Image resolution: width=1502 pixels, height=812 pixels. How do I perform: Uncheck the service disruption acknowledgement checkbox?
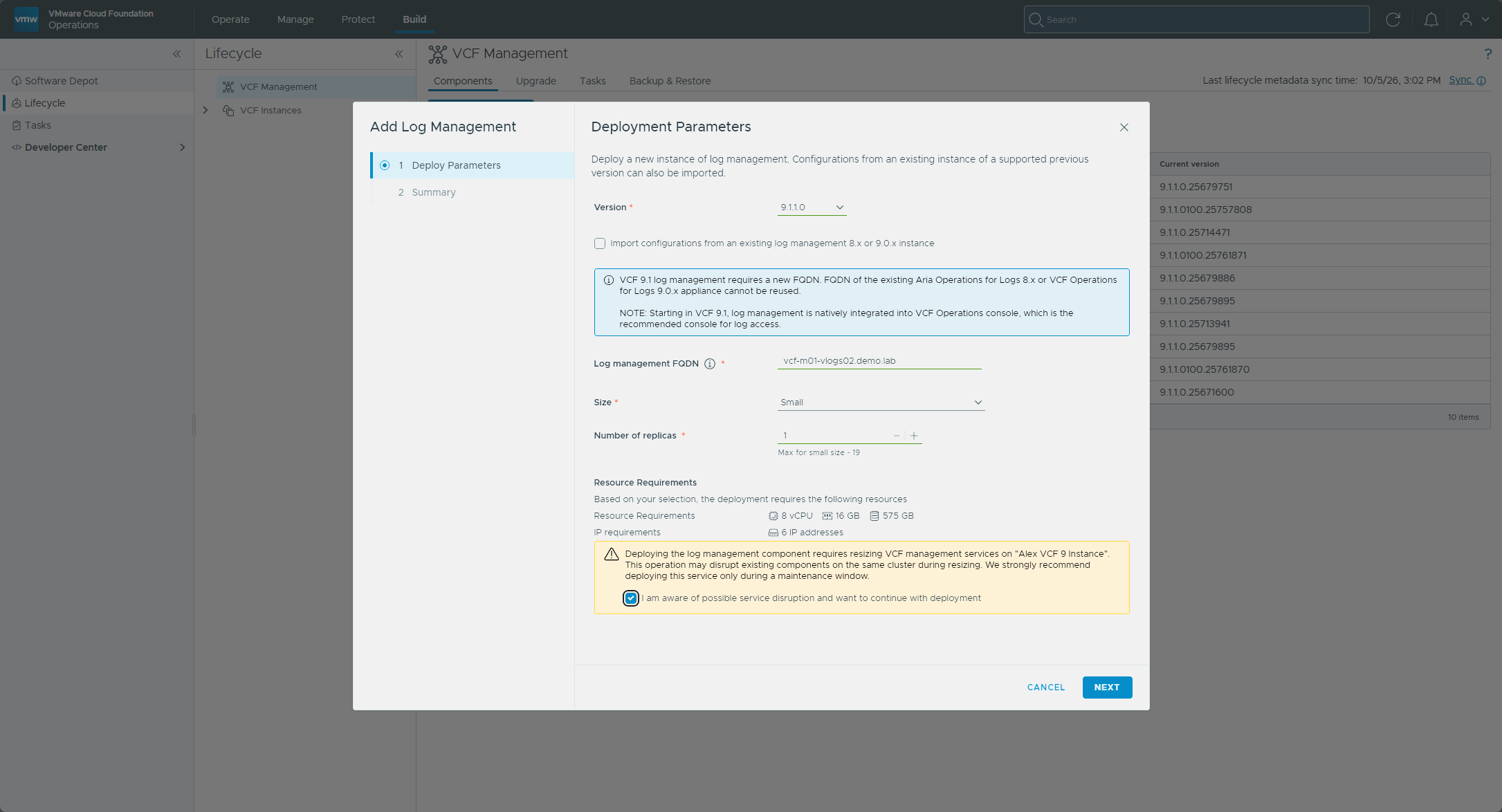(x=630, y=598)
